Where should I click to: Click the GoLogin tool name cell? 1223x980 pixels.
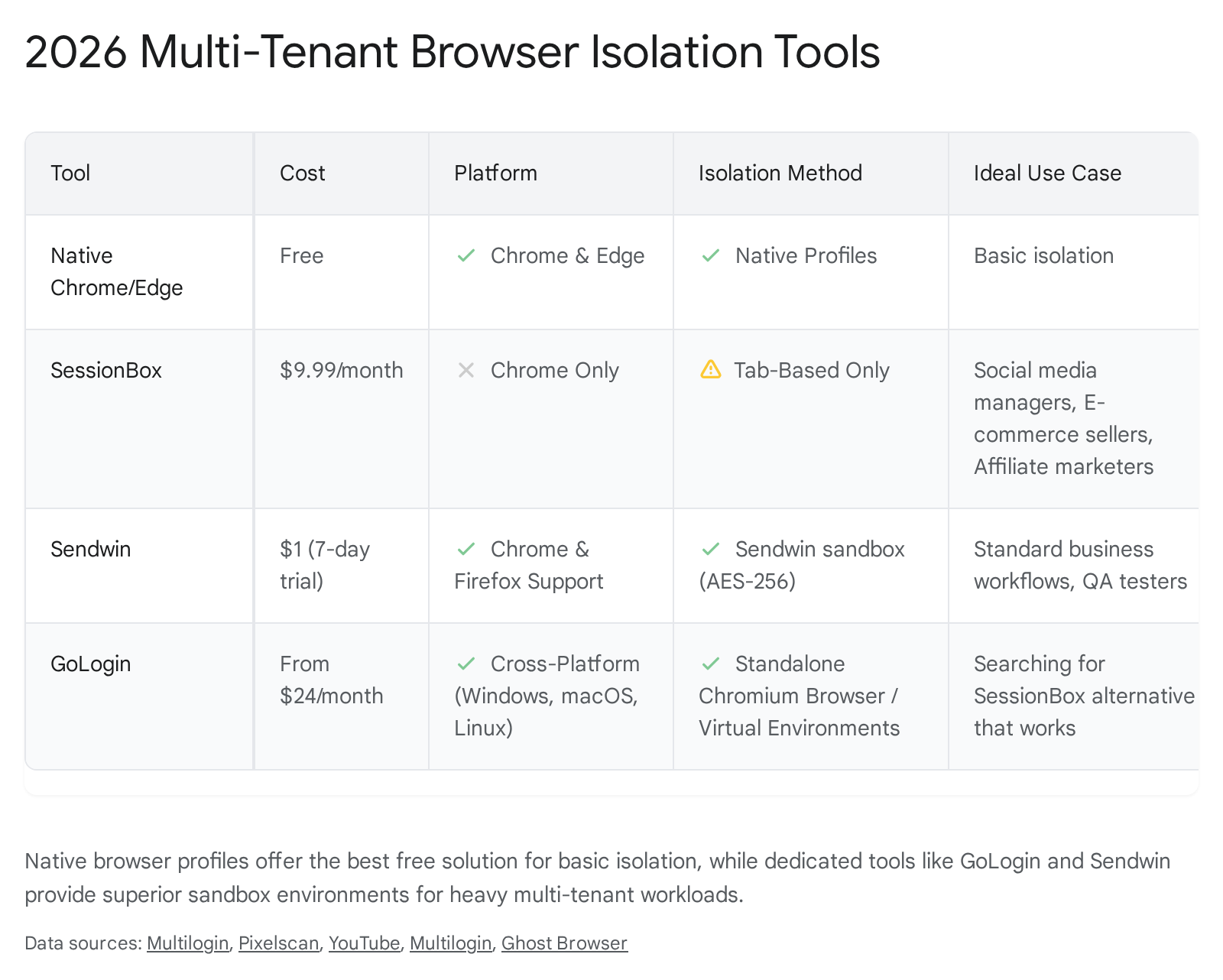[91, 664]
